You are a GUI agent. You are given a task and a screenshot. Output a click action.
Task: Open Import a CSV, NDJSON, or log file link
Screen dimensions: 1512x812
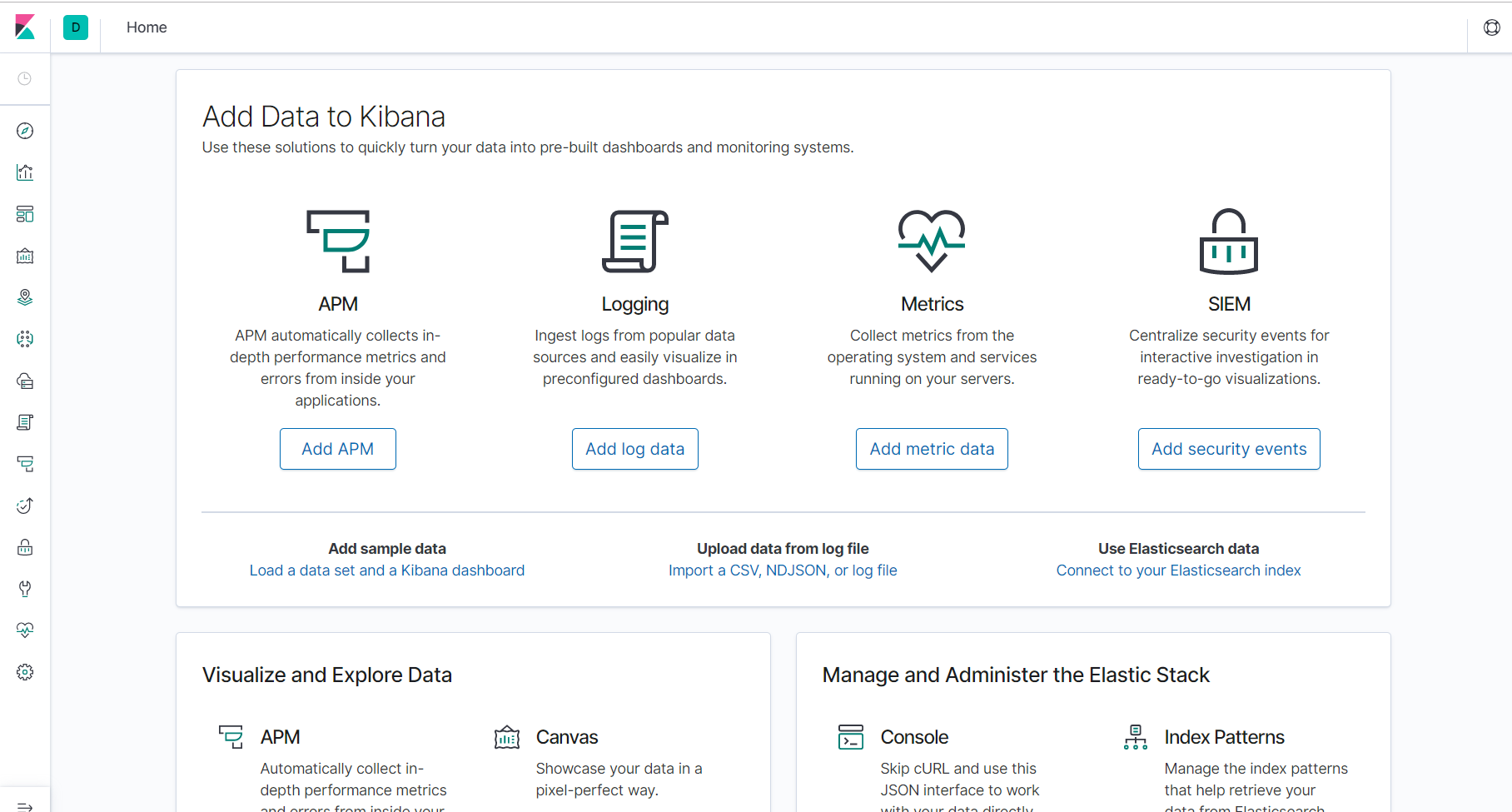click(x=783, y=570)
